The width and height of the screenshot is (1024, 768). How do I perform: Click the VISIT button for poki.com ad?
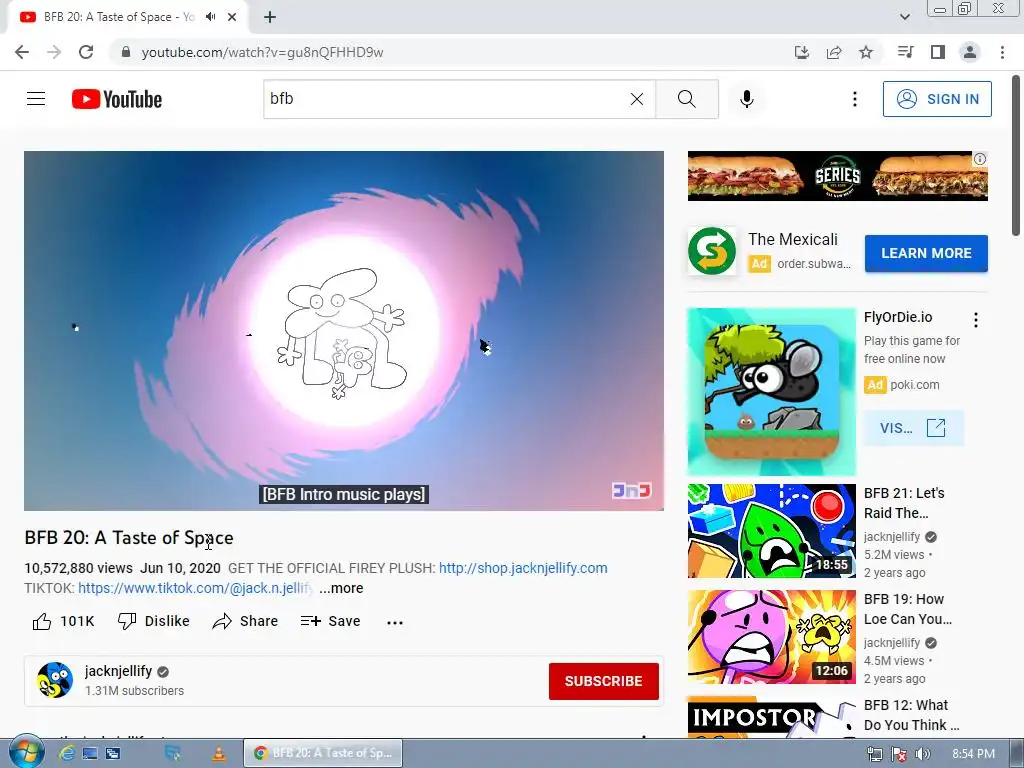[913, 428]
